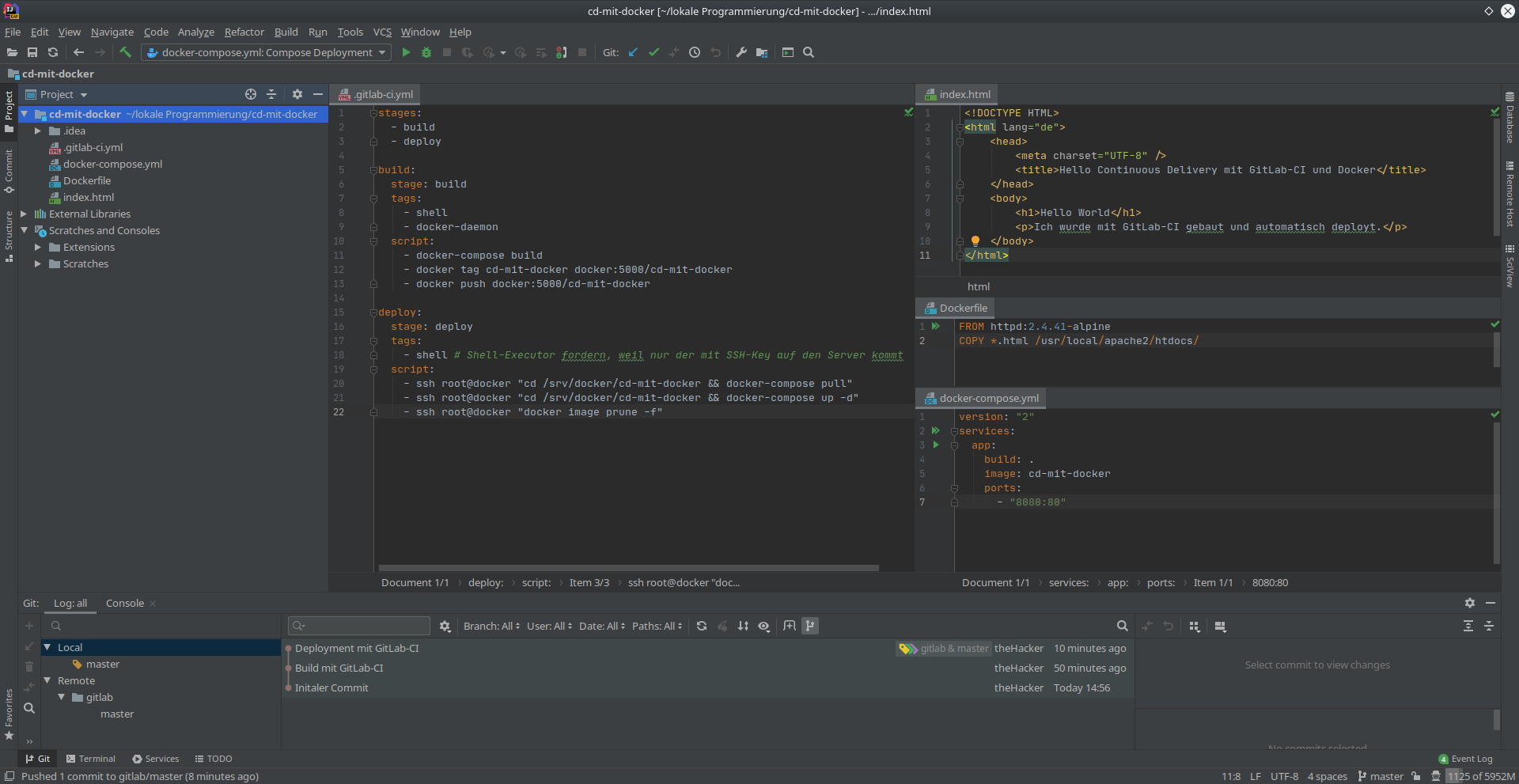Image resolution: width=1519 pixels, height=784 pixels.
Task: Click the Build project hammer icon
Action: [x=125, y=52]
